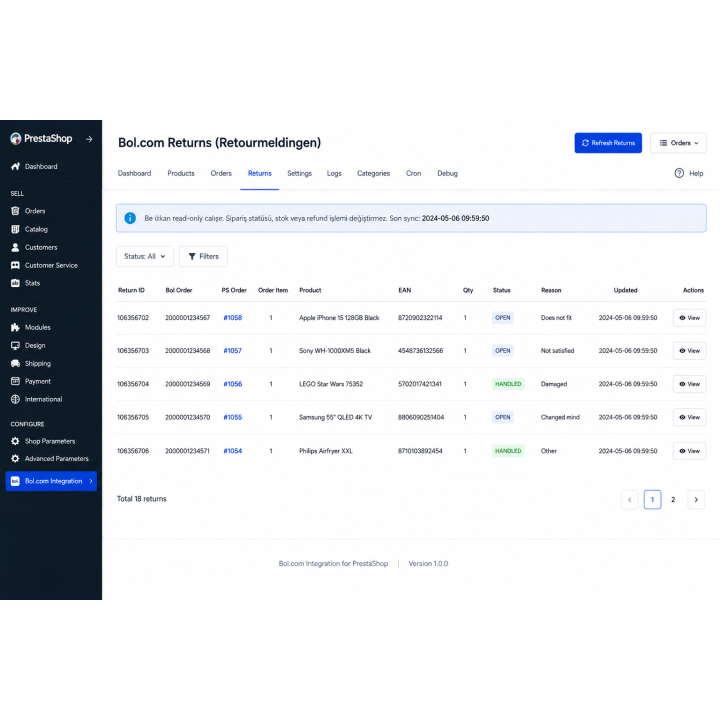Open the Catalog sidebar icon
Screen dimensions: 720x720
[15, 229]
